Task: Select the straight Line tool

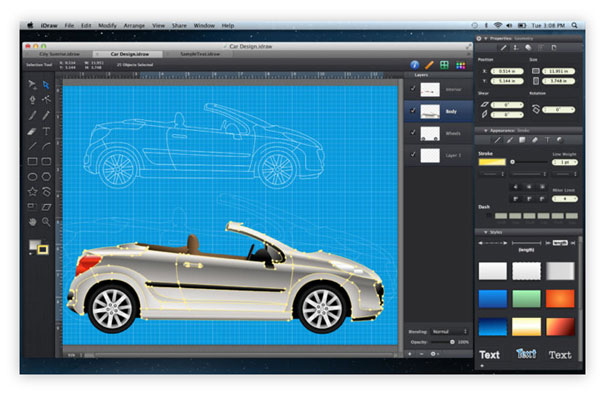Action: click(32, 146)
